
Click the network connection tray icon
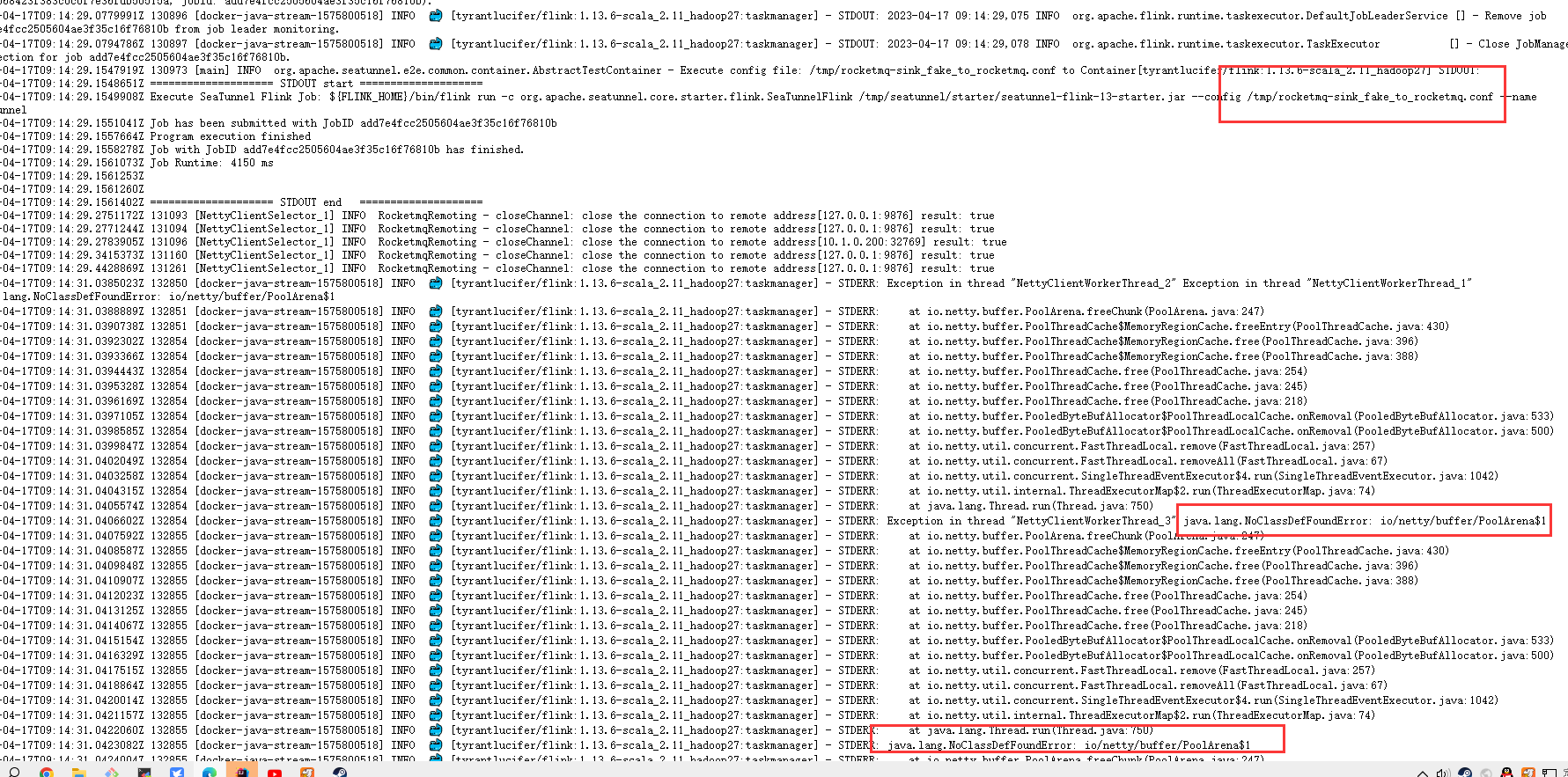coord(1550,773)
